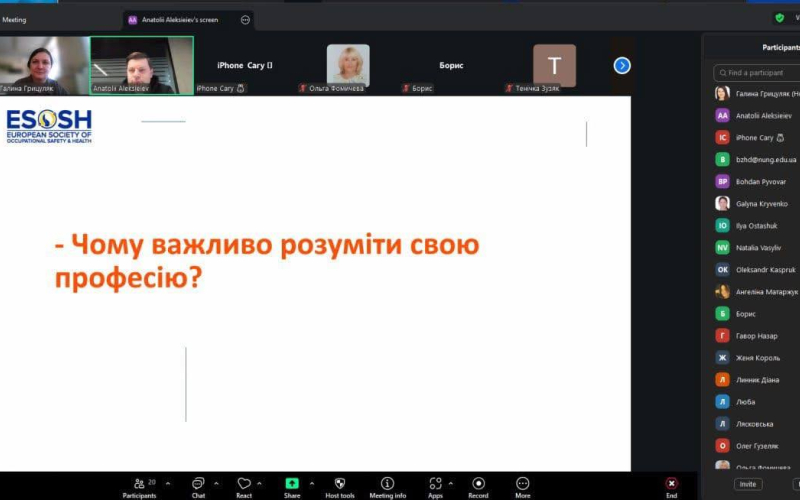Click the green Share screen icon

(x=292, y=483)
